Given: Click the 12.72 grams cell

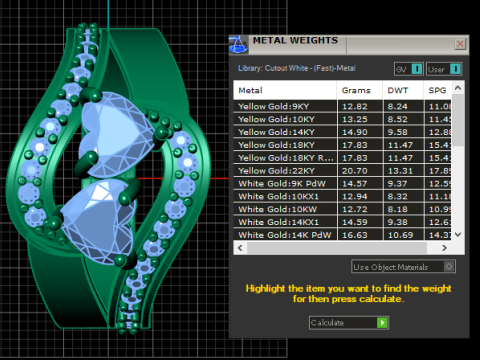Looking at the screenshot, I should 360,209.
